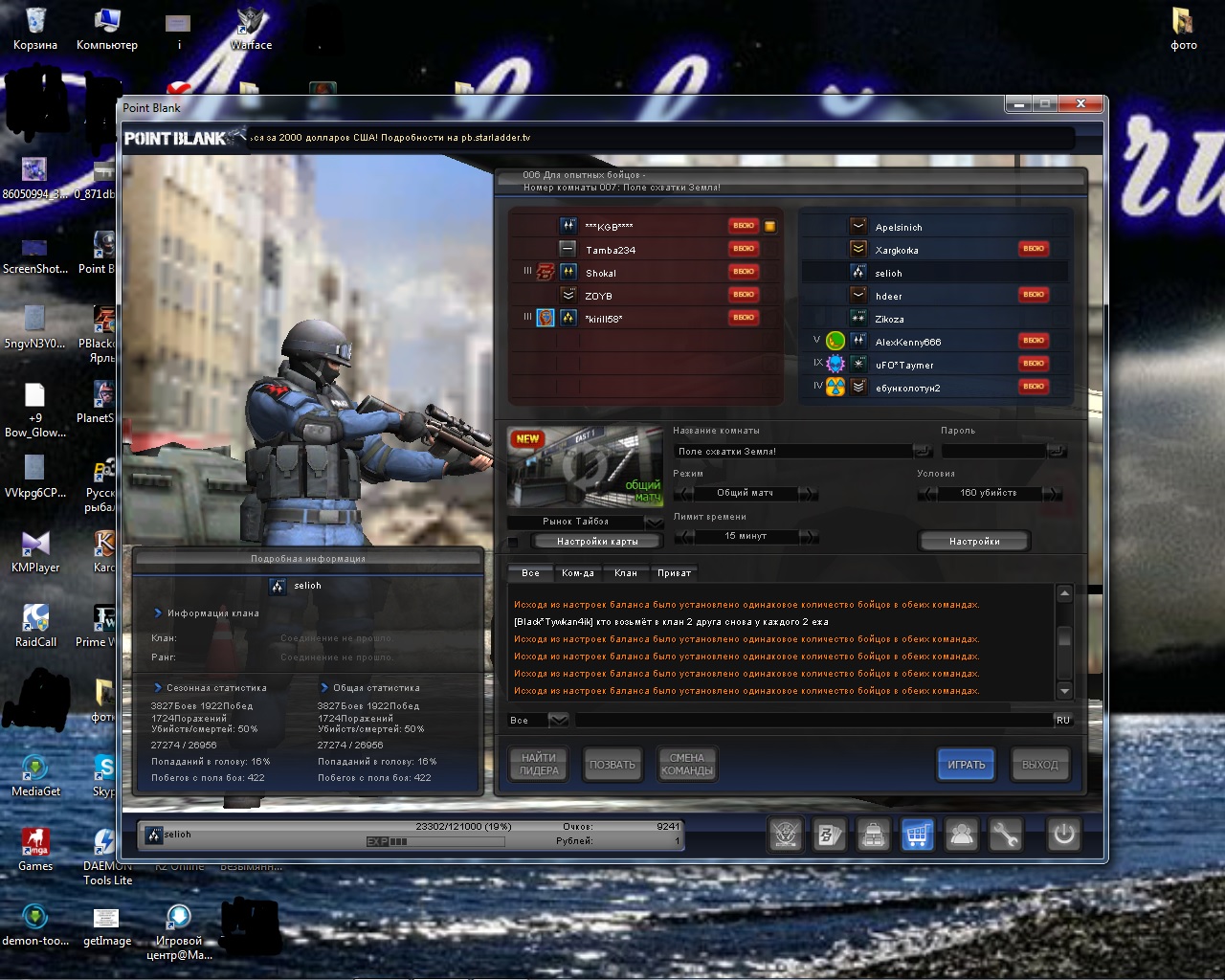
Task: Open the Настройки room settings button
Action: [x=974, y=542]
